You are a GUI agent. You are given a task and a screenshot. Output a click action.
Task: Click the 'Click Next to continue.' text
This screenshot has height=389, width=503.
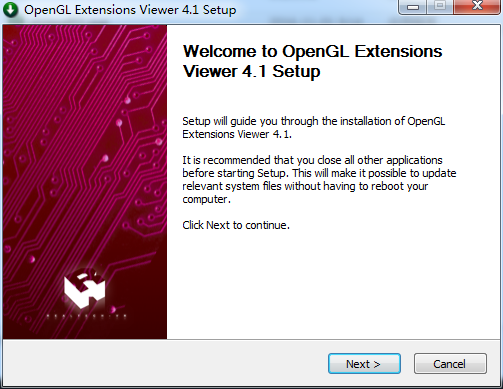(236, 225)
